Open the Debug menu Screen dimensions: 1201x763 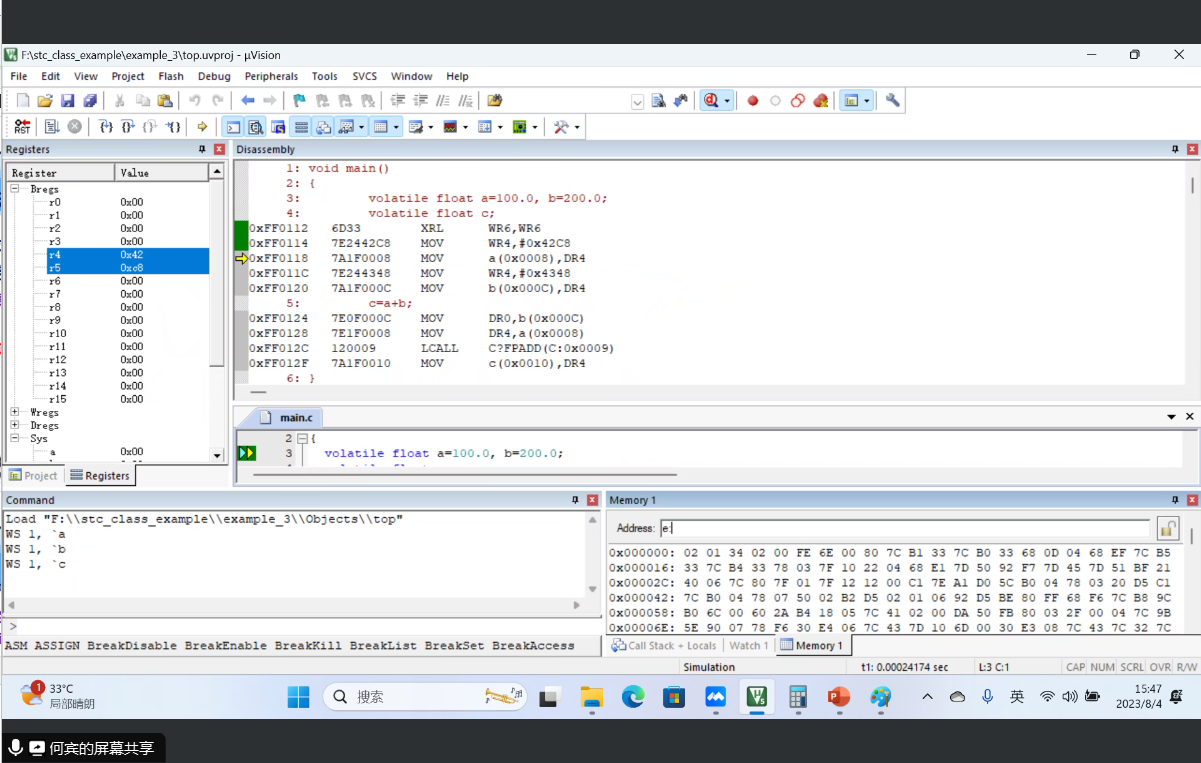[x=214, y=76]
